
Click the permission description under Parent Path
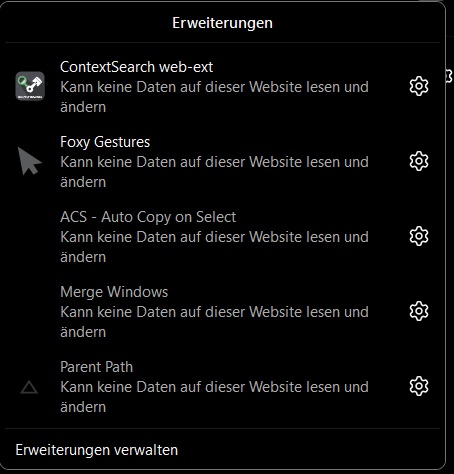click(x=214, y=397)
